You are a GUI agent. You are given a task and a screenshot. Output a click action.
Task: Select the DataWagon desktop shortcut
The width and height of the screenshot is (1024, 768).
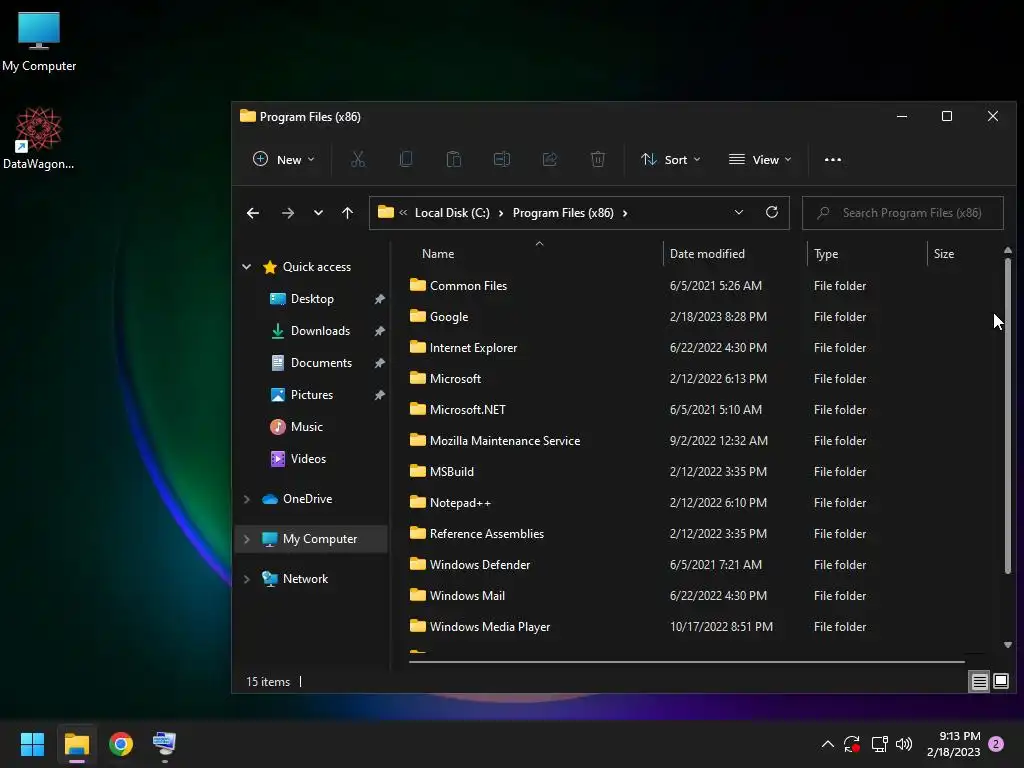point(39,138)
